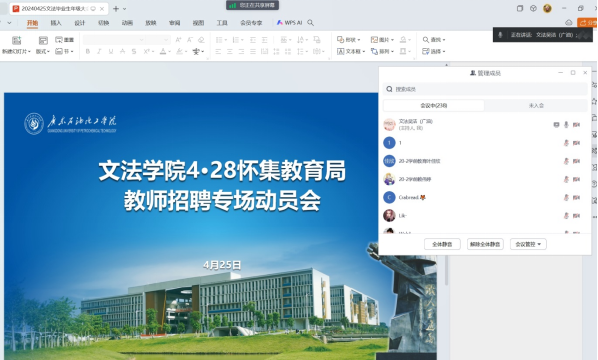Click the Bold formatting icon
This screenshot has width=598, height=360.
pyautogui.click(x=88, y=51)
